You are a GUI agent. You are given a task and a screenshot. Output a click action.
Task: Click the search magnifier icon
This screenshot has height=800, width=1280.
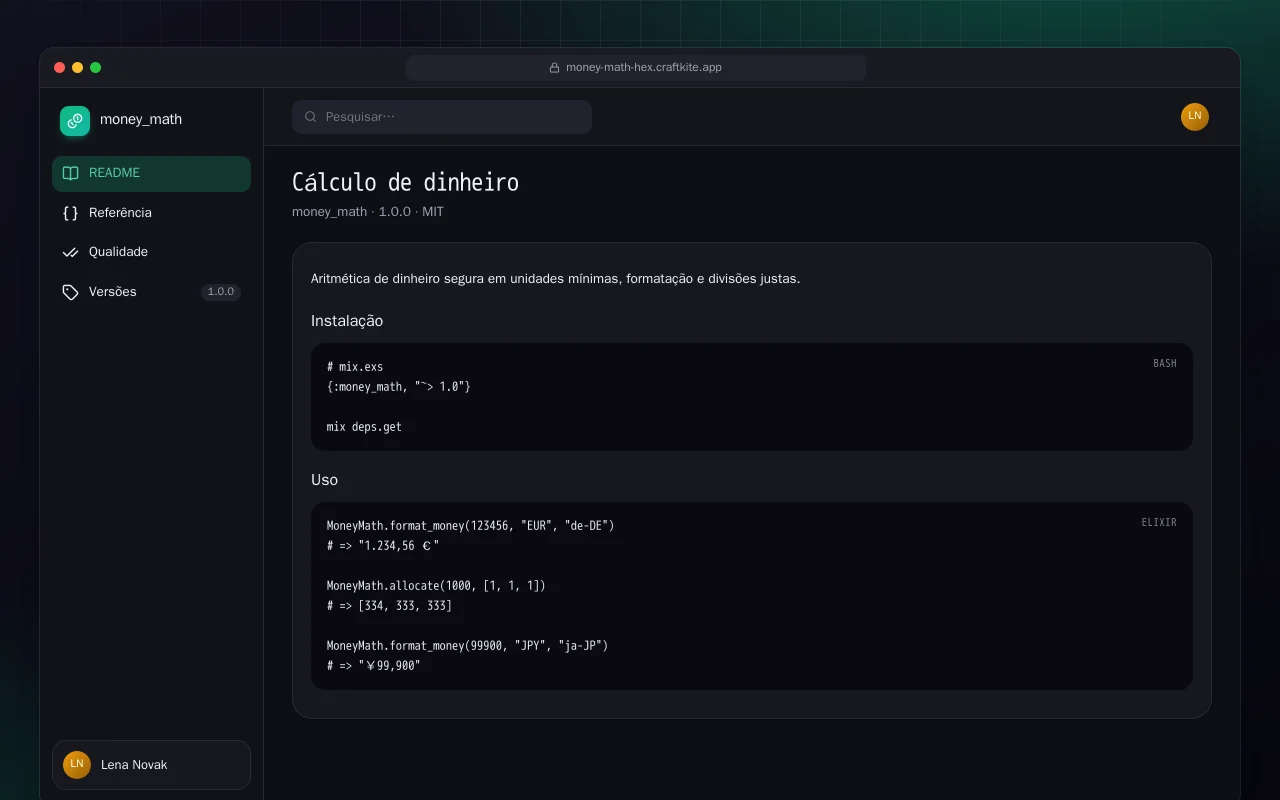311,117
